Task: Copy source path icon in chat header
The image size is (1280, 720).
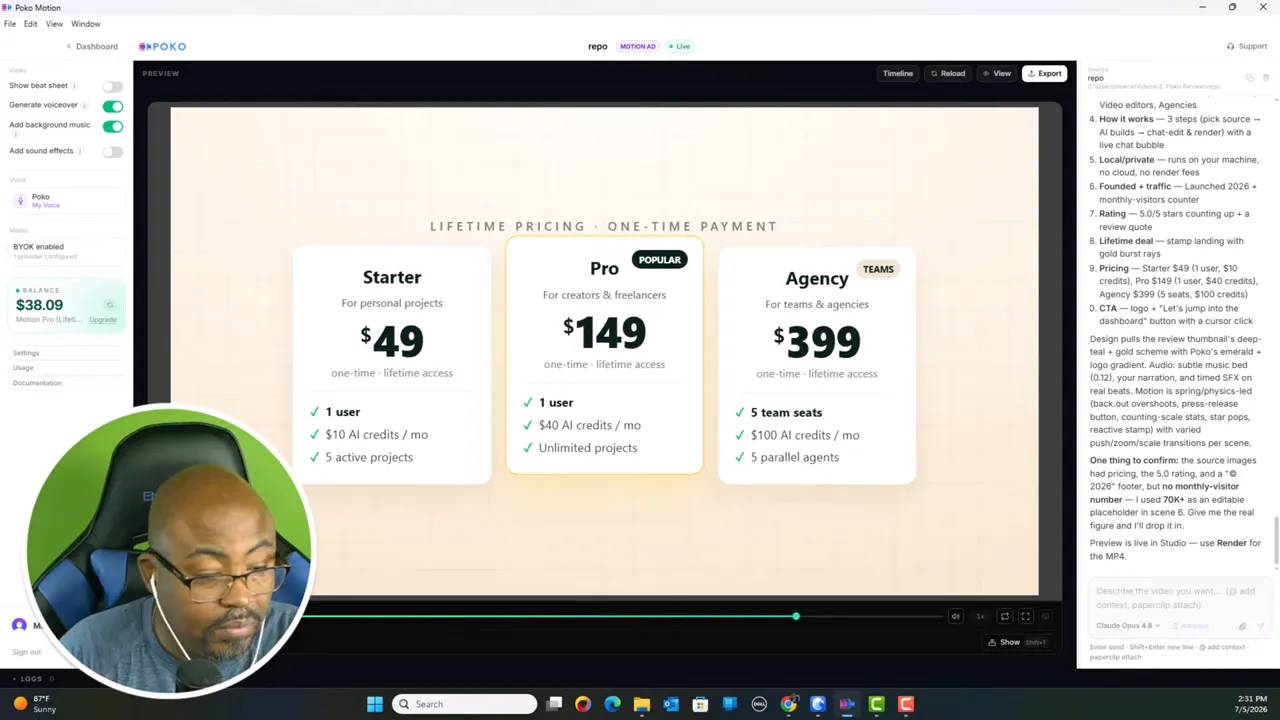Action: (x=1250, y=78)
